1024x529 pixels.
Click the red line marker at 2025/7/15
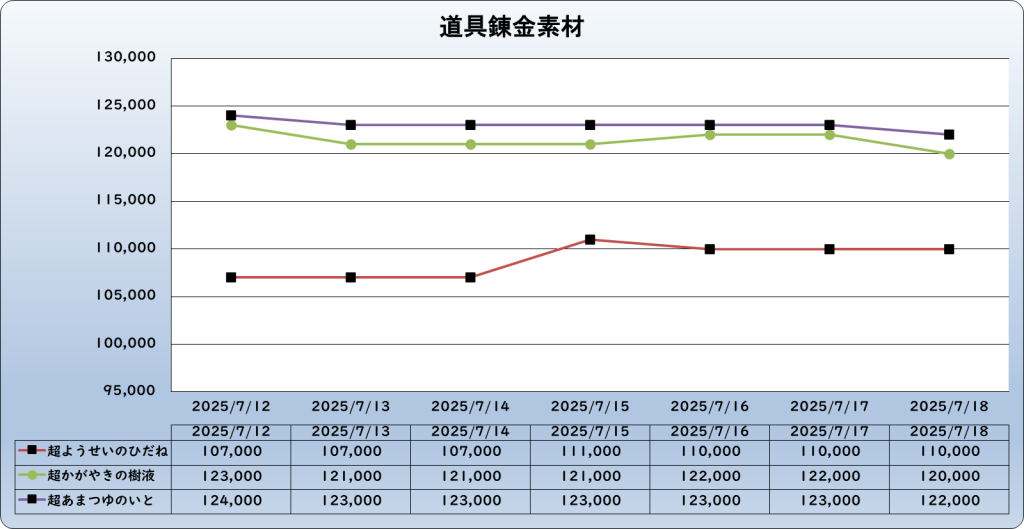click(590, 240)
